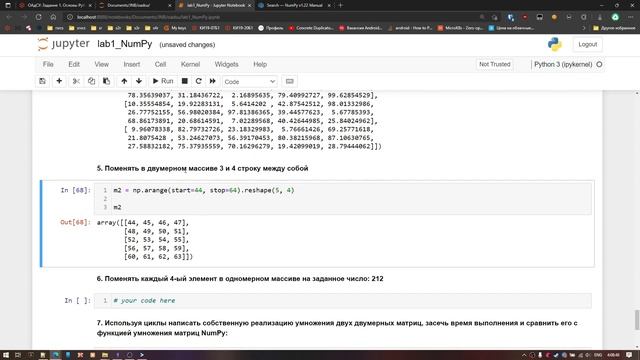Viewport: 640px width, 360px height.
Task: Move the selected cell down
Action: (139, 81)
